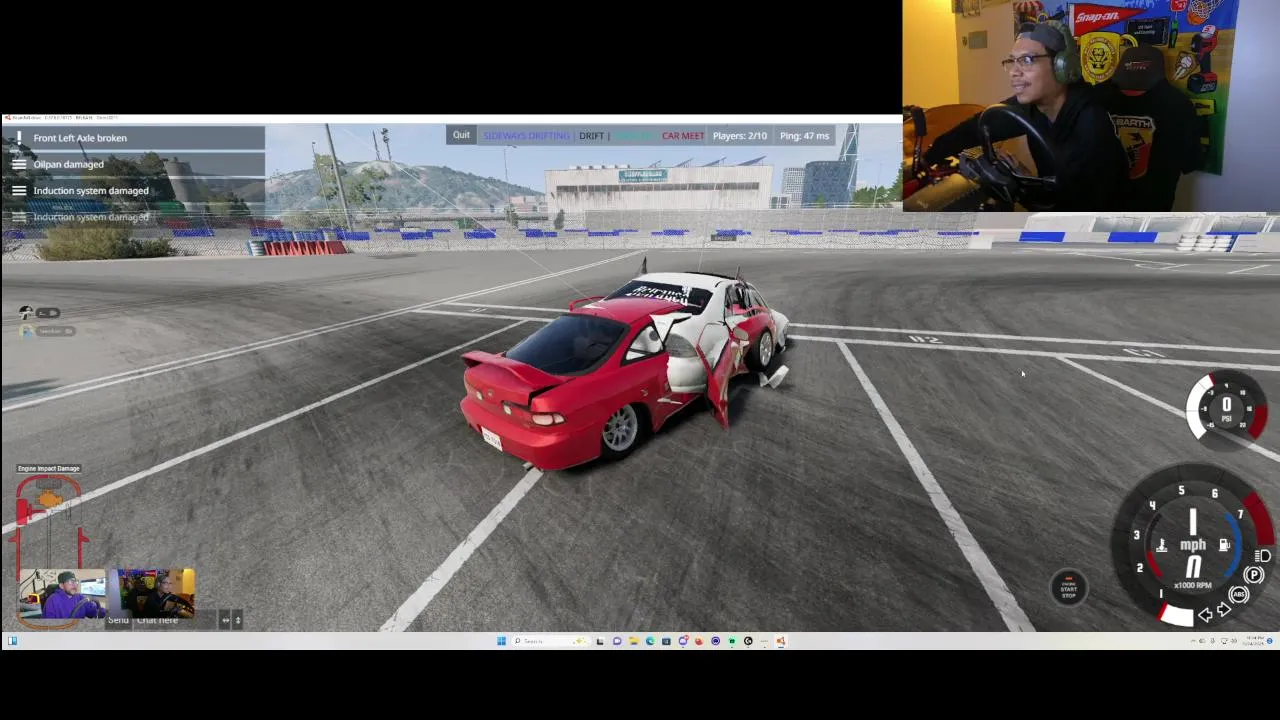The width and height of the screenshot is (1280, 720).
Task: Click the fuel pump gauge icon
Action: pos(1223,546)
